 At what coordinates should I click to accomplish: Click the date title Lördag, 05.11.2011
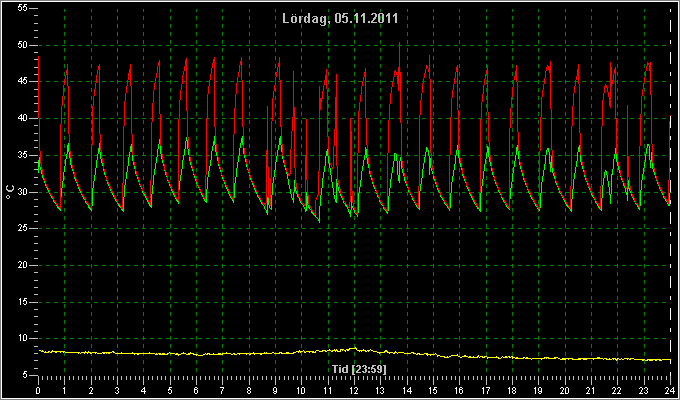(x=340, y=18)
